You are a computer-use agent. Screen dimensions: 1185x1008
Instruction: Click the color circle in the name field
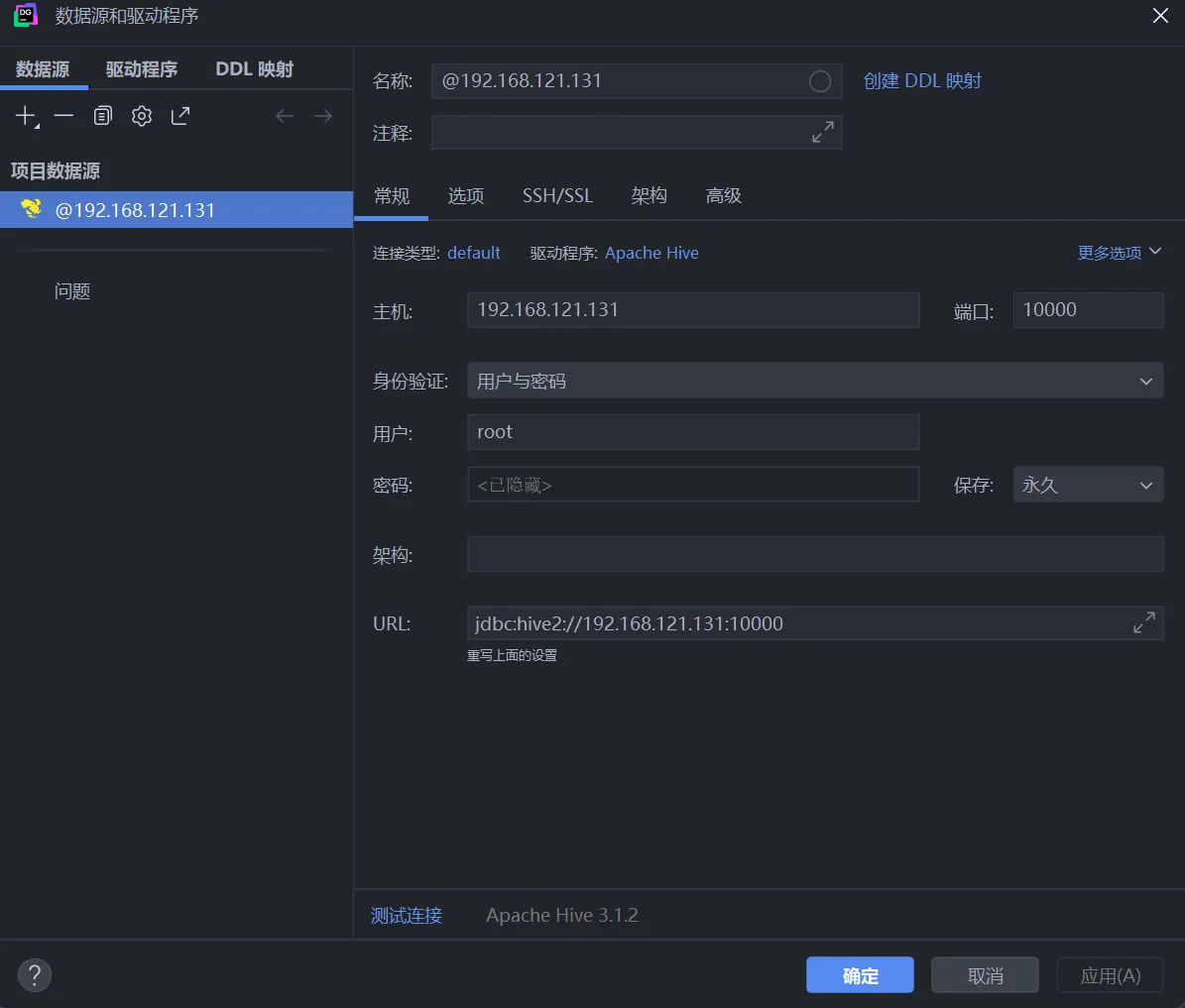coord(820,81)
